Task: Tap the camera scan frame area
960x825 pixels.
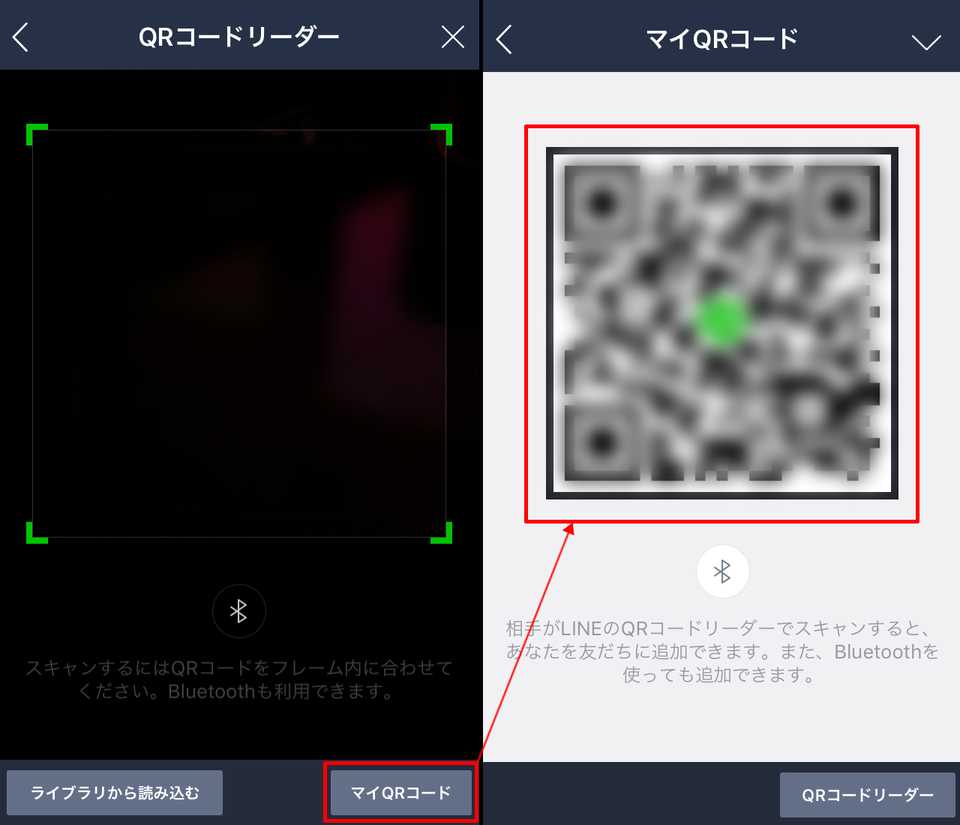Action: (239, 334)
